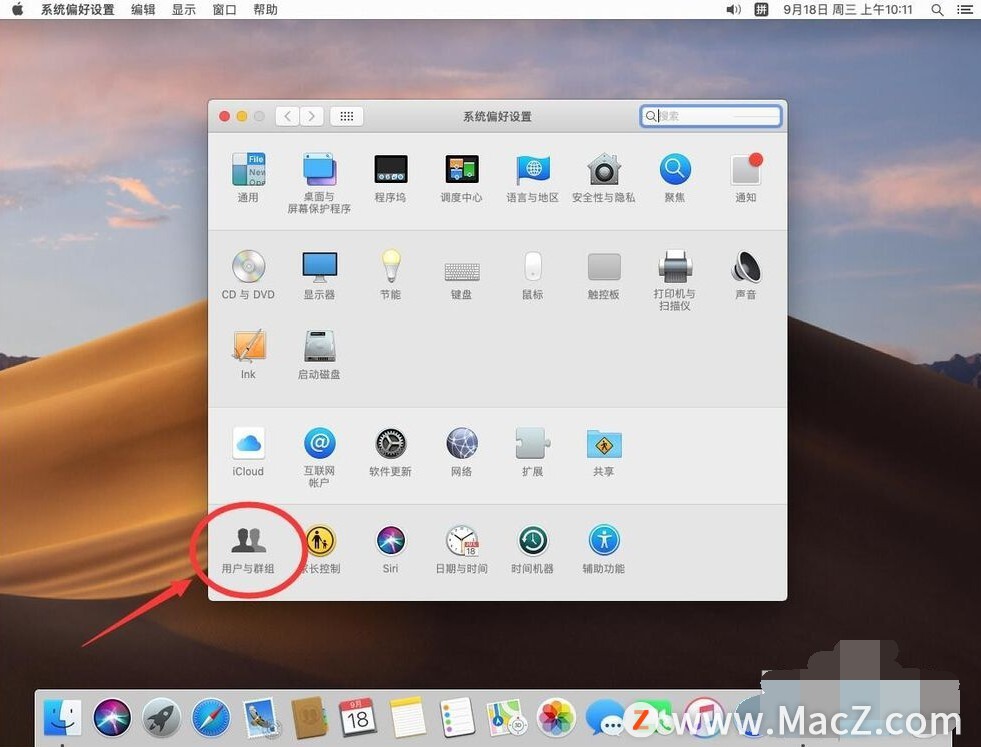Open Photos from the Dock
This screenshot has width=981, height=747.
556,717
